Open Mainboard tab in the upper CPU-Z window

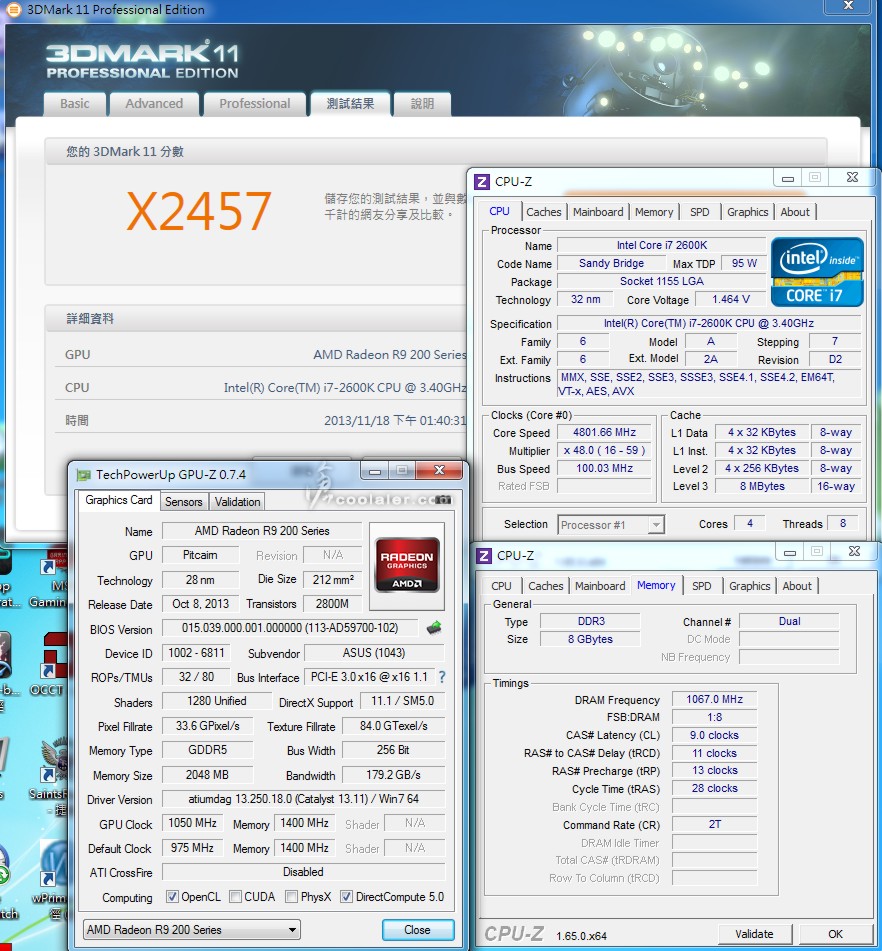coord(598,212)
